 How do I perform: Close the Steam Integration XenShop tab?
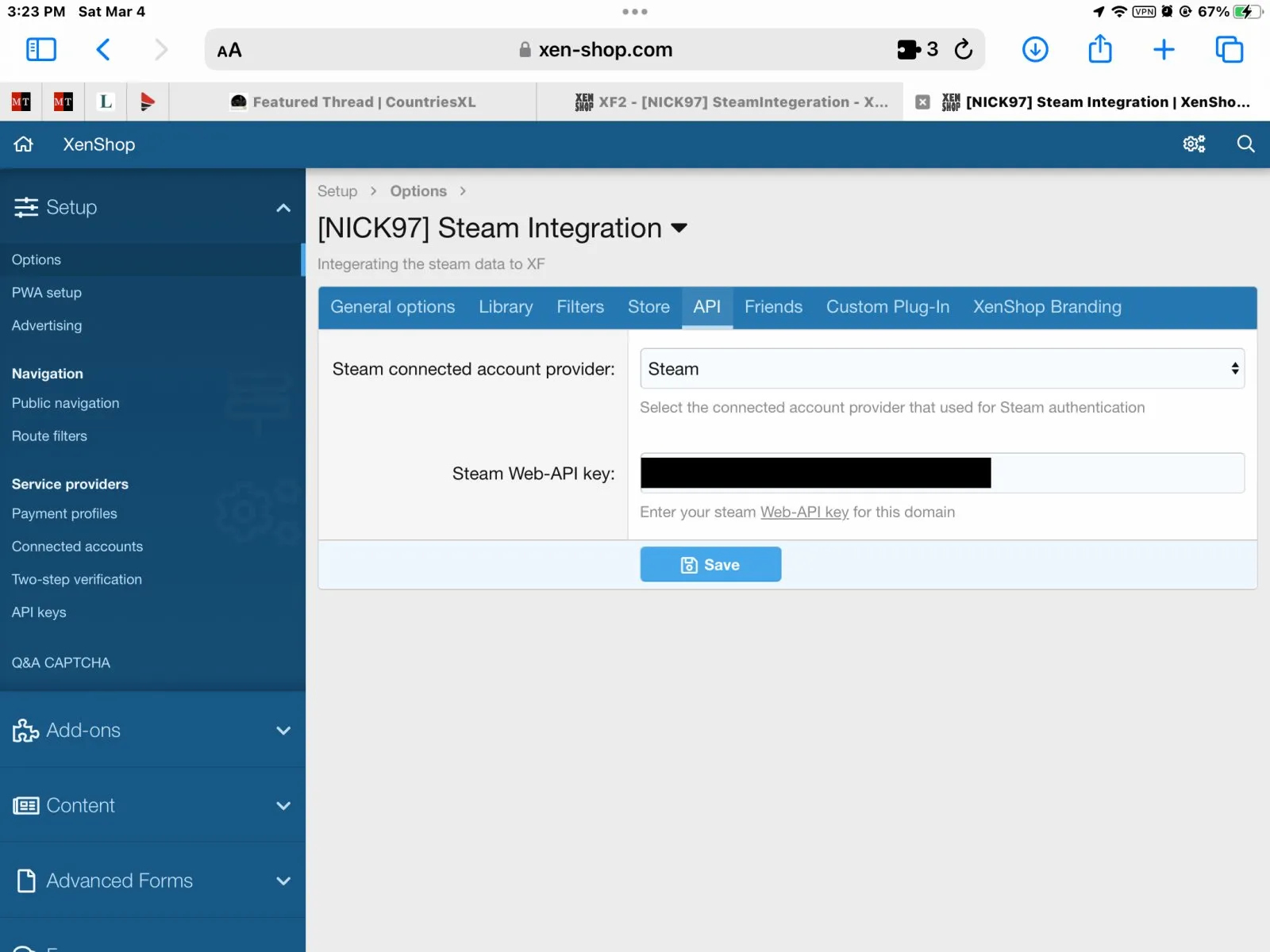pyautogui.click(x=922, y=102)
